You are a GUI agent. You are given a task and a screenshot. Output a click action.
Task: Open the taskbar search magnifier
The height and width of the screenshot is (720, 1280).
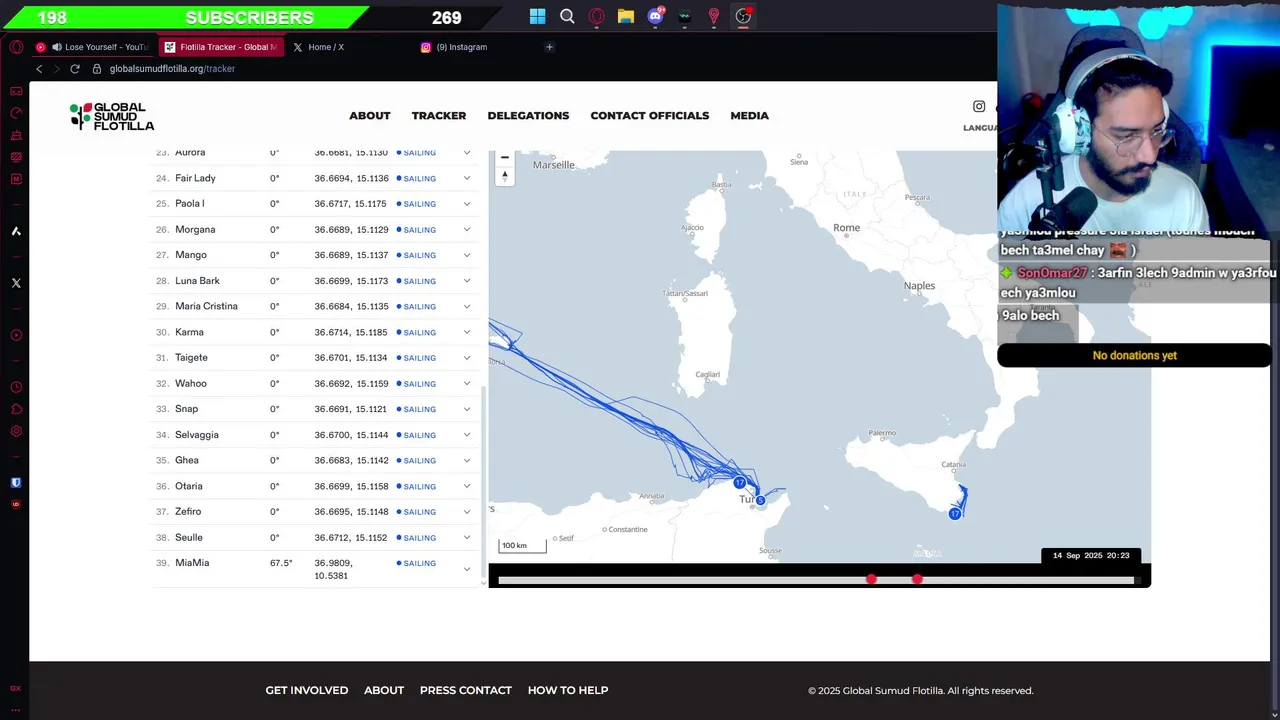pos(567,16)
